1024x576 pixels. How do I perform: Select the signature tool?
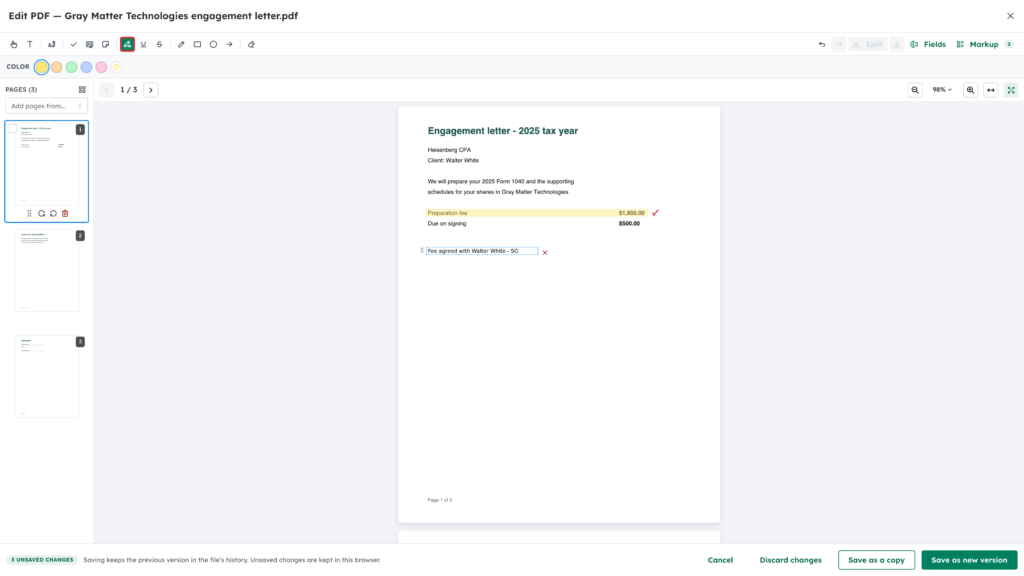(52, 44)
